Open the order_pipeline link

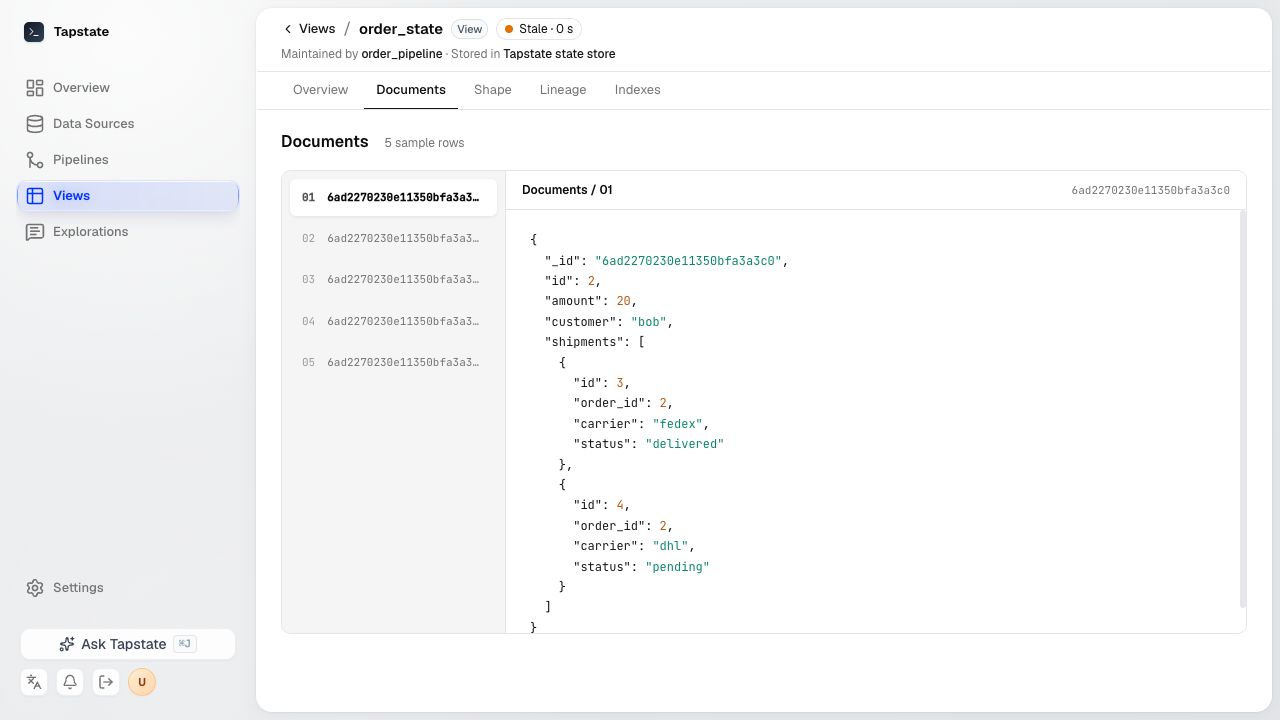pos(401,54)
